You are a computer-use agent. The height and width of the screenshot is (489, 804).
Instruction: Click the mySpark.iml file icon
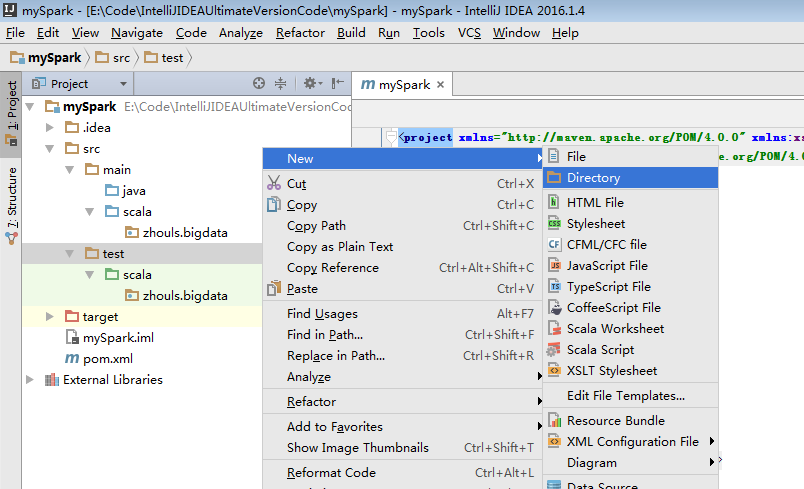pyautogui.click(x=72, y=337)
